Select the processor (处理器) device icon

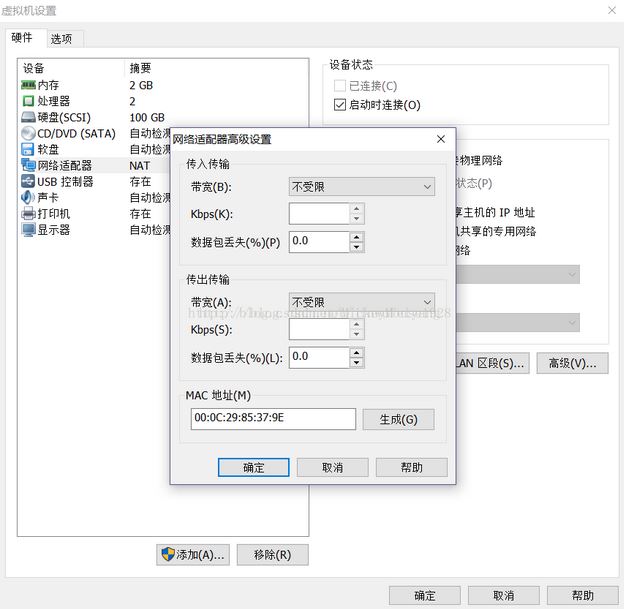pos(28,102)
